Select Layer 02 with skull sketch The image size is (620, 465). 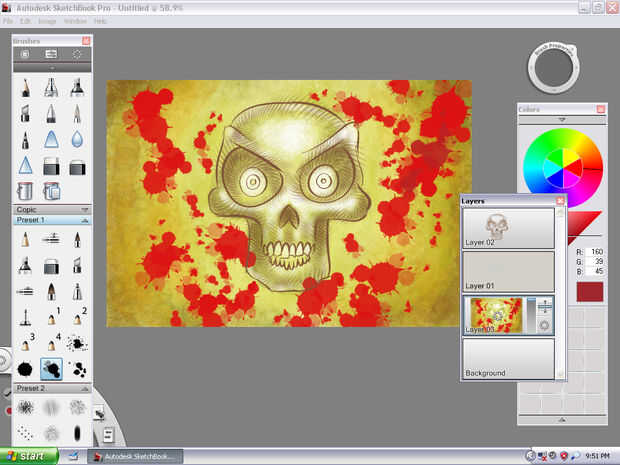coord(508,228)
